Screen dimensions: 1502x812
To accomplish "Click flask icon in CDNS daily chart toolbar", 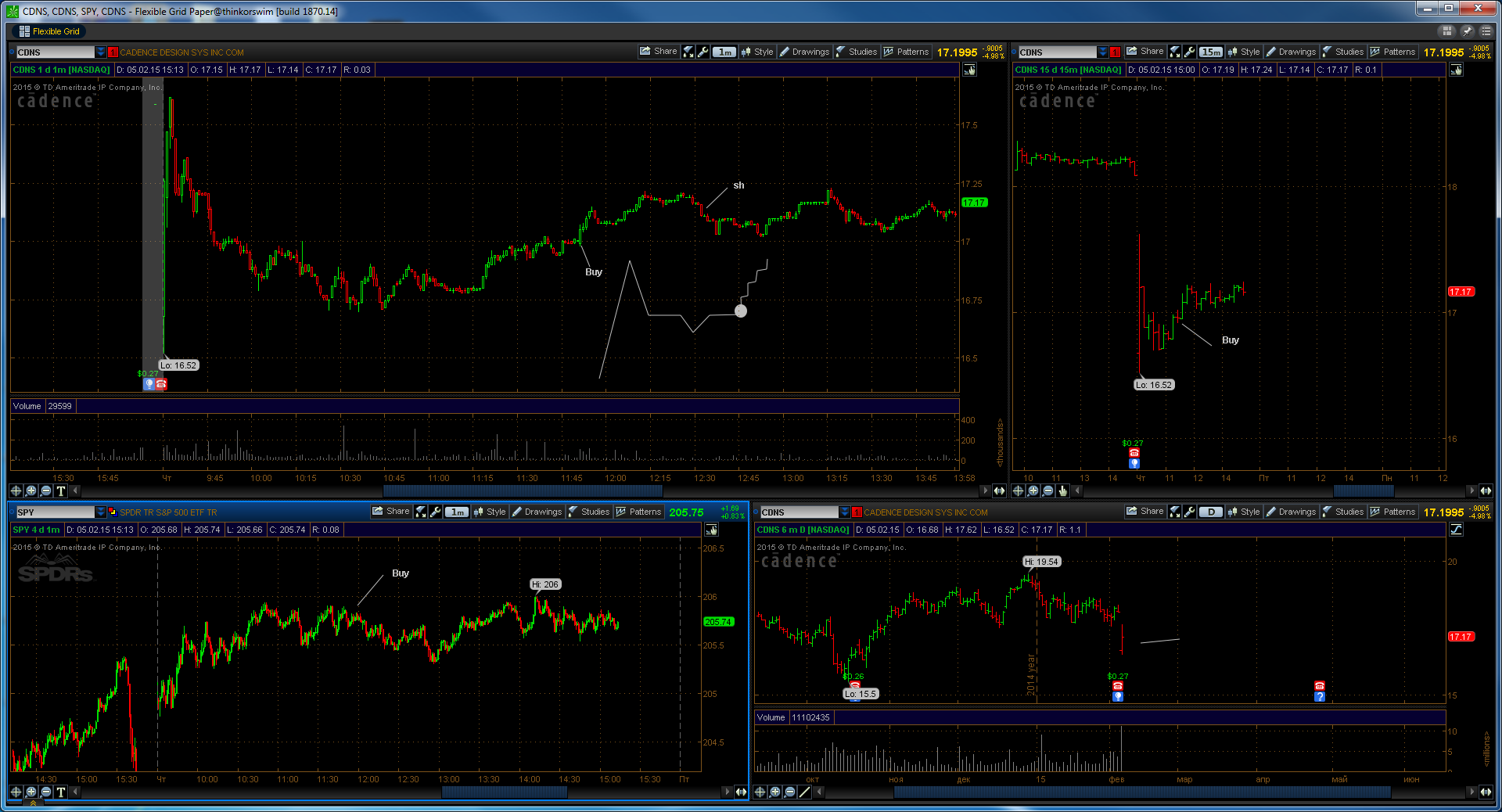I will point(1175,512).
